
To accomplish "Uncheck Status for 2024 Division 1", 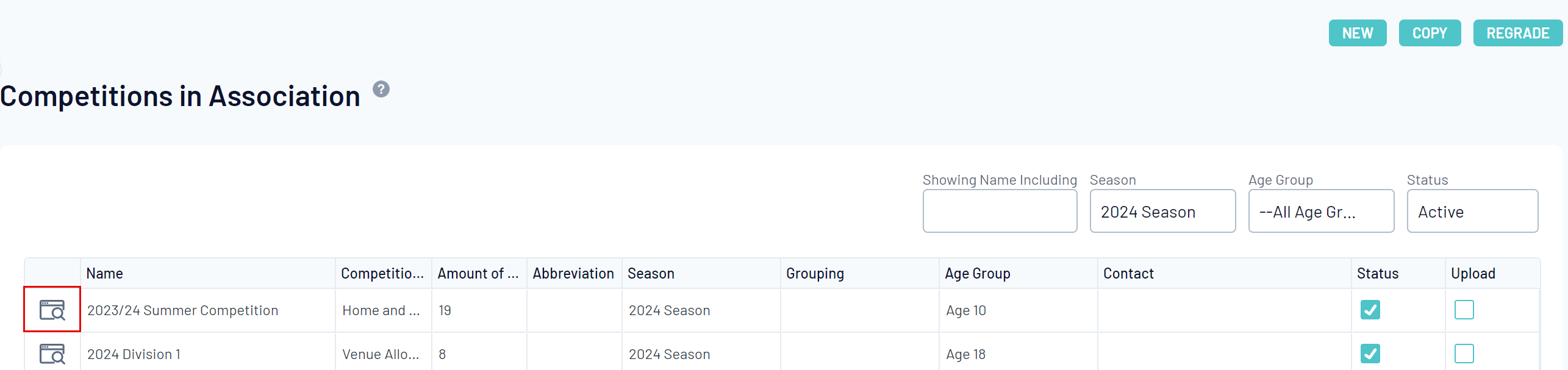I will pyautogui.click(x=1370, y=354).
